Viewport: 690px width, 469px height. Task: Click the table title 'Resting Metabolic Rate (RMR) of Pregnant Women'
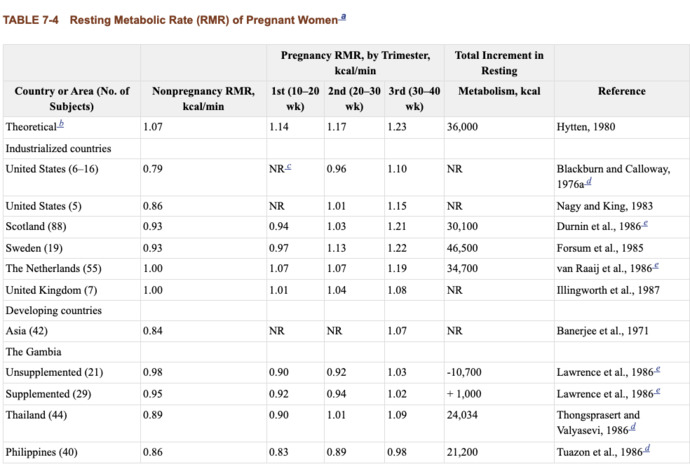(204, 20)
